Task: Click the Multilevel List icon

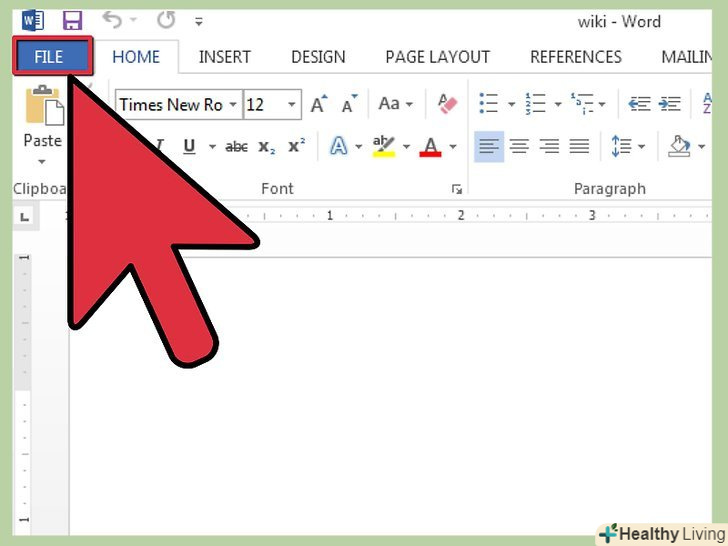Action: [x=582, y=104]
